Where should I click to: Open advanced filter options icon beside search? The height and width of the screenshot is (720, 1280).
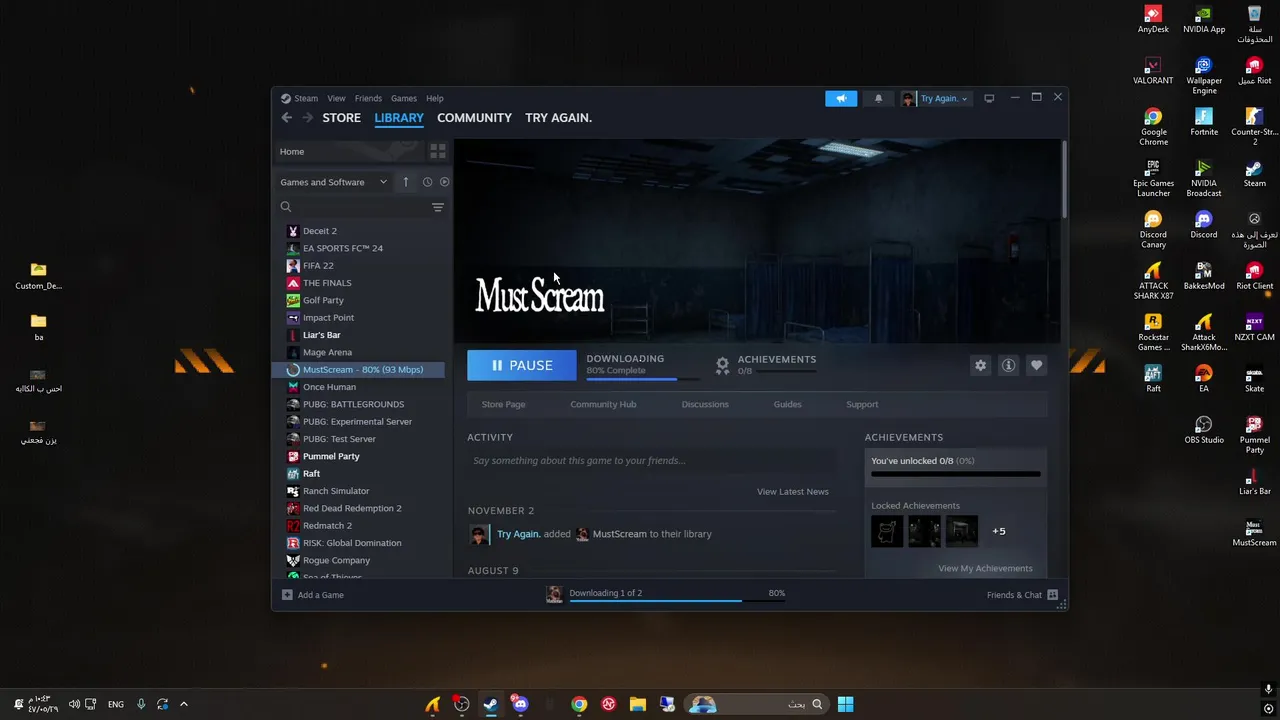tap(437, 207)
